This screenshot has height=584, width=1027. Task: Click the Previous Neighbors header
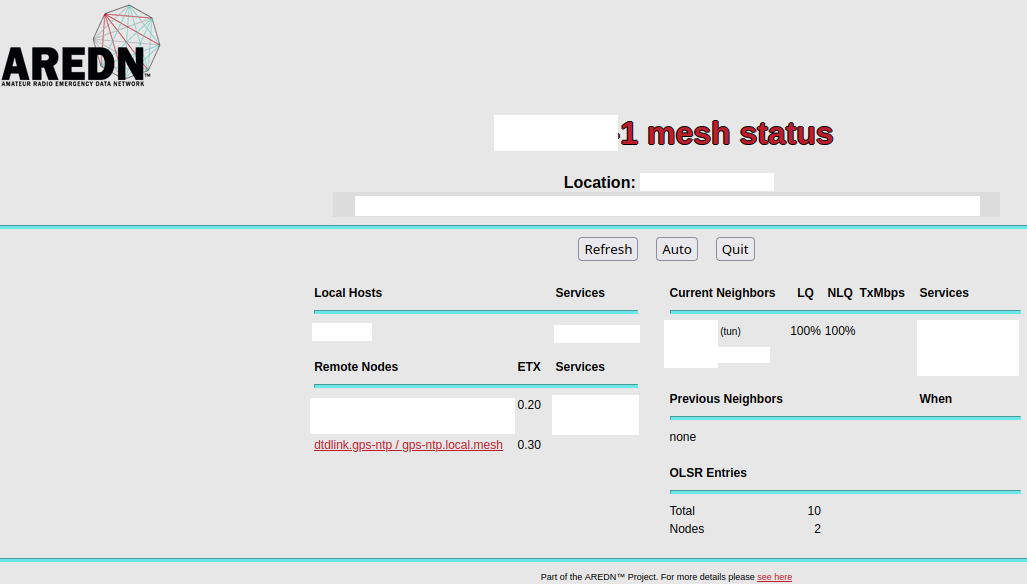pyautogui.click(x=726, y=399)
